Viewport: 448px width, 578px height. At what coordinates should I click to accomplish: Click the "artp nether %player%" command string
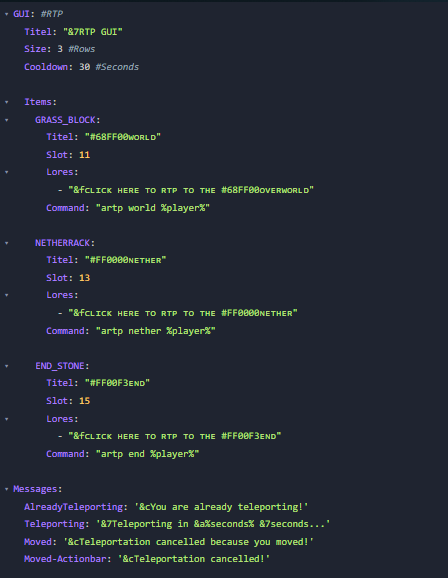point(156,331)
